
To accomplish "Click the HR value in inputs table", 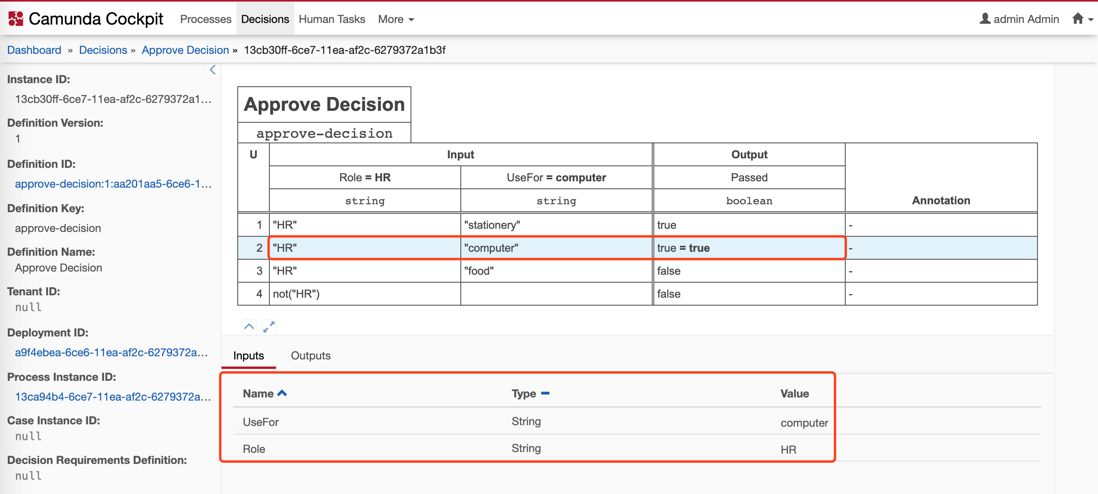I will click(x=788, y=450).
